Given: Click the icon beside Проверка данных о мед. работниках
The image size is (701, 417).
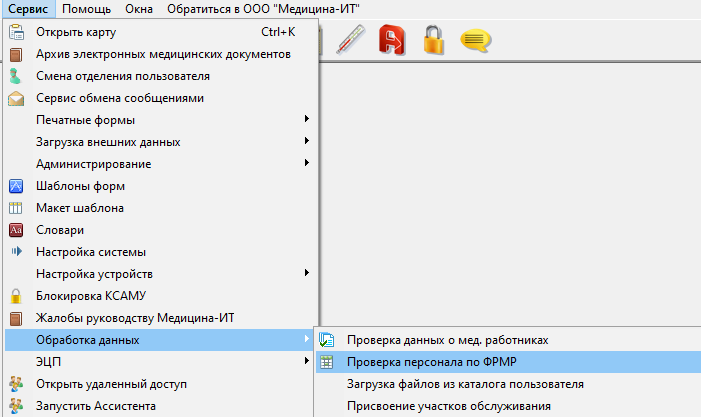Looking at the screenshot, I should point(326,340).
